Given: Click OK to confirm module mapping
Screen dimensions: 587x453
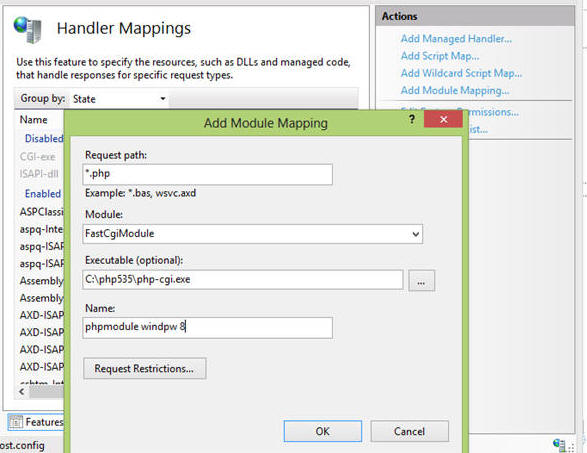Looking at the screenshot, I should [323, 431].
